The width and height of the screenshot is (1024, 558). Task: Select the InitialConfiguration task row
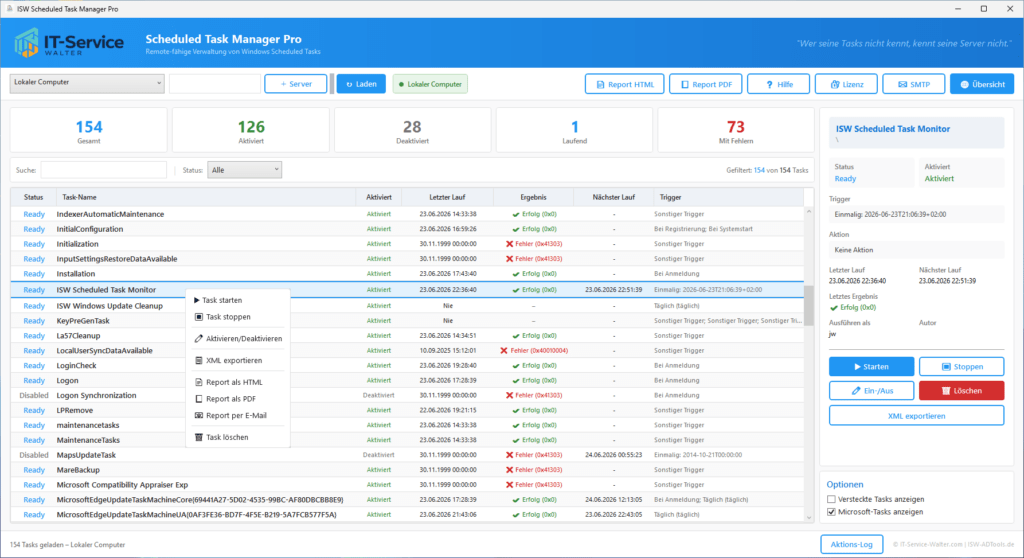408,229
